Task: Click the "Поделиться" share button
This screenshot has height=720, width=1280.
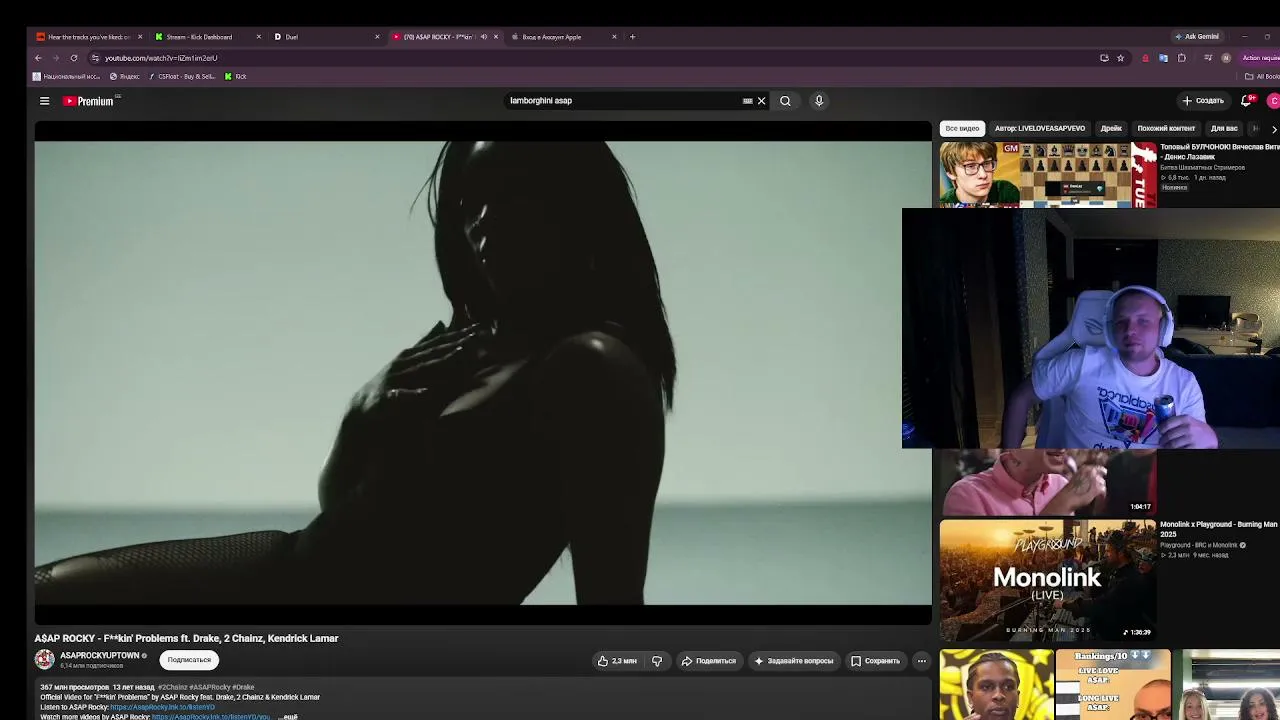Action: point(708,661)
